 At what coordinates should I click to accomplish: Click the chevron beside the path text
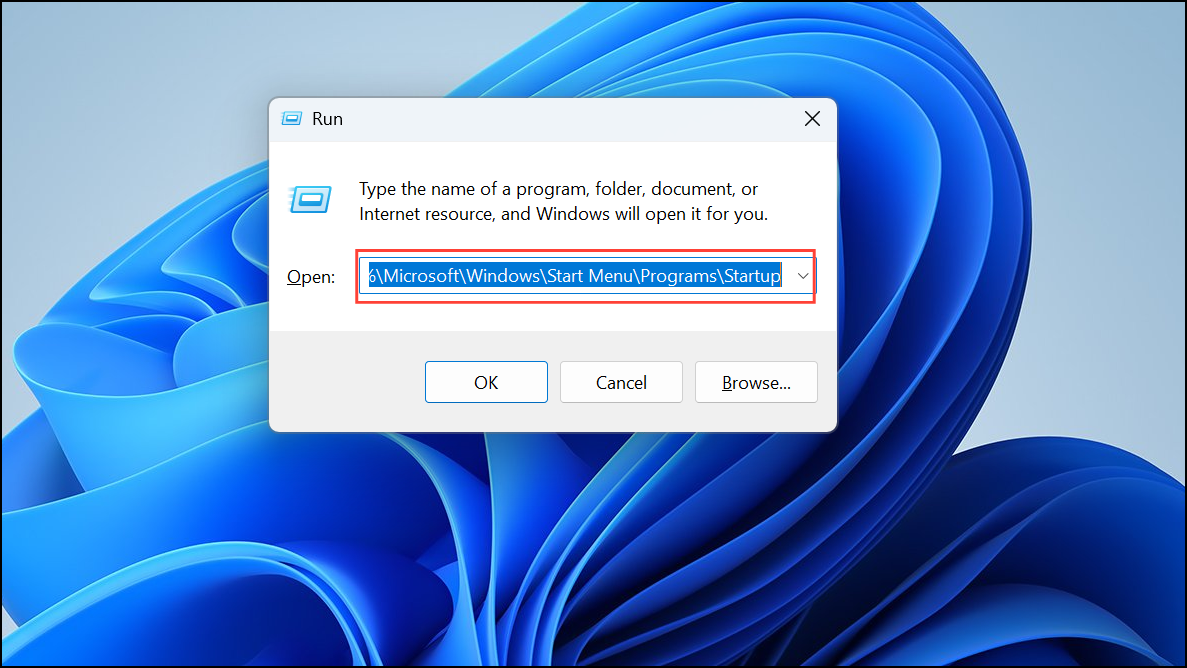[801, 275]
